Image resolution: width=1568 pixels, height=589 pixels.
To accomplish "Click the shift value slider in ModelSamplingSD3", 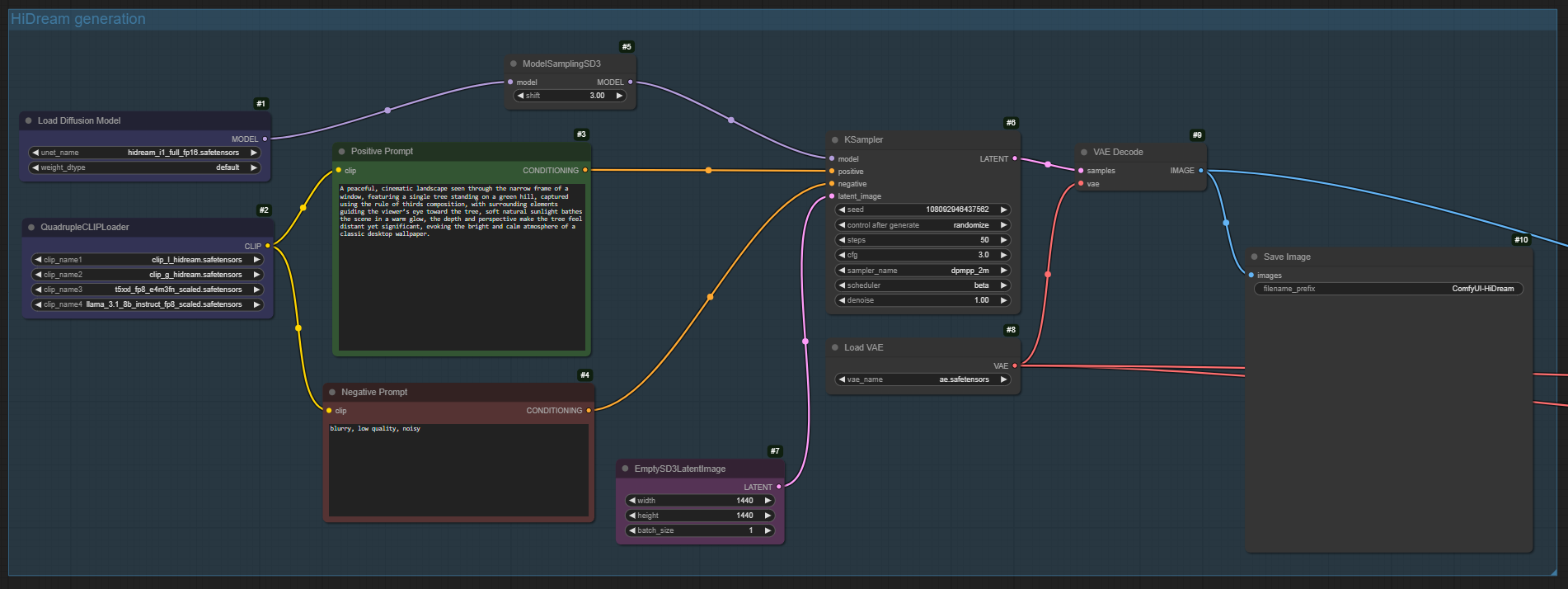I will (x=570, y=96).
